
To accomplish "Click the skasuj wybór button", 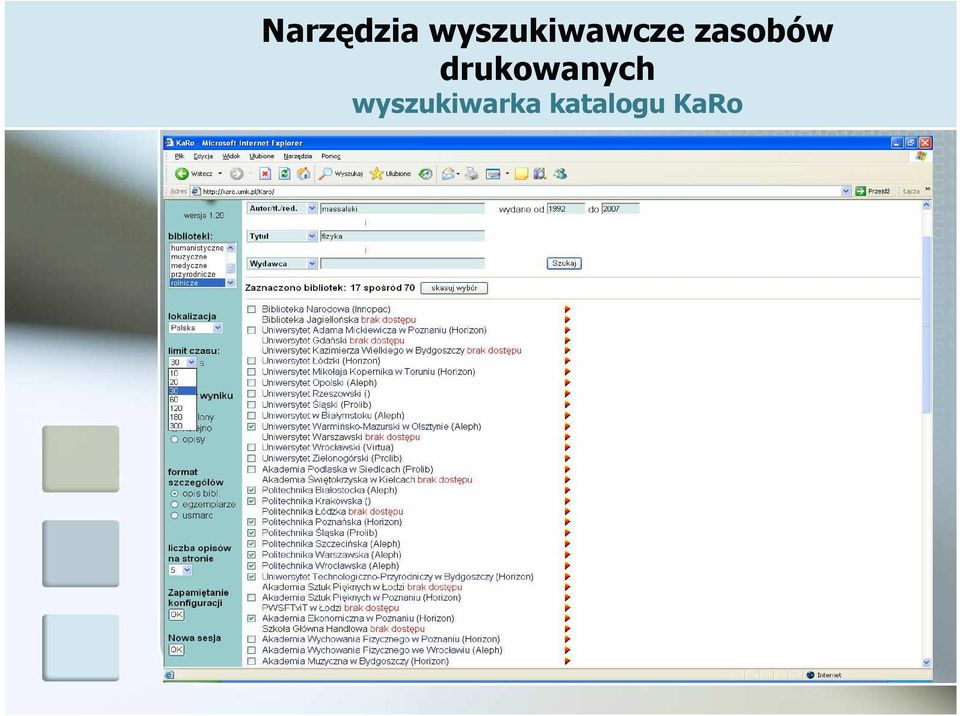I will [454, 288].
